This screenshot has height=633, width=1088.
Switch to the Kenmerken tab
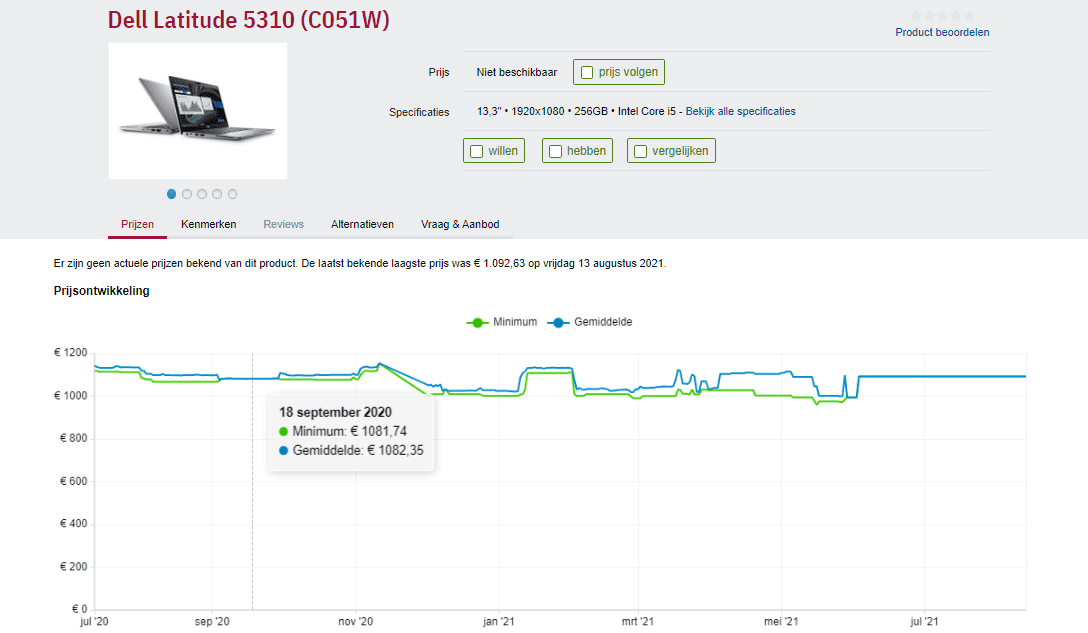[x=208, y=224]
